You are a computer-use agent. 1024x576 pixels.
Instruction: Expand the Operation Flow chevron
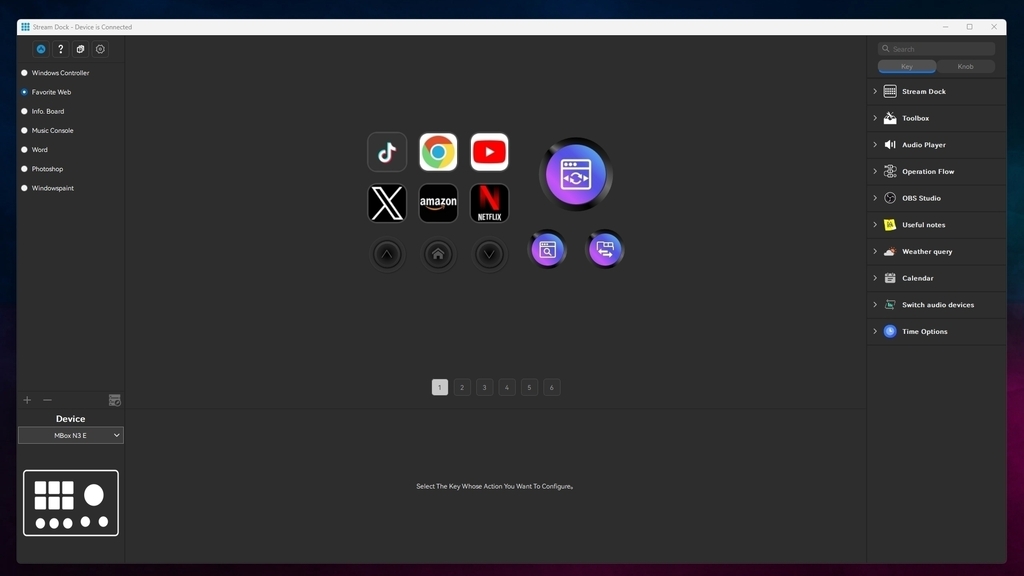tap(875, 171)
